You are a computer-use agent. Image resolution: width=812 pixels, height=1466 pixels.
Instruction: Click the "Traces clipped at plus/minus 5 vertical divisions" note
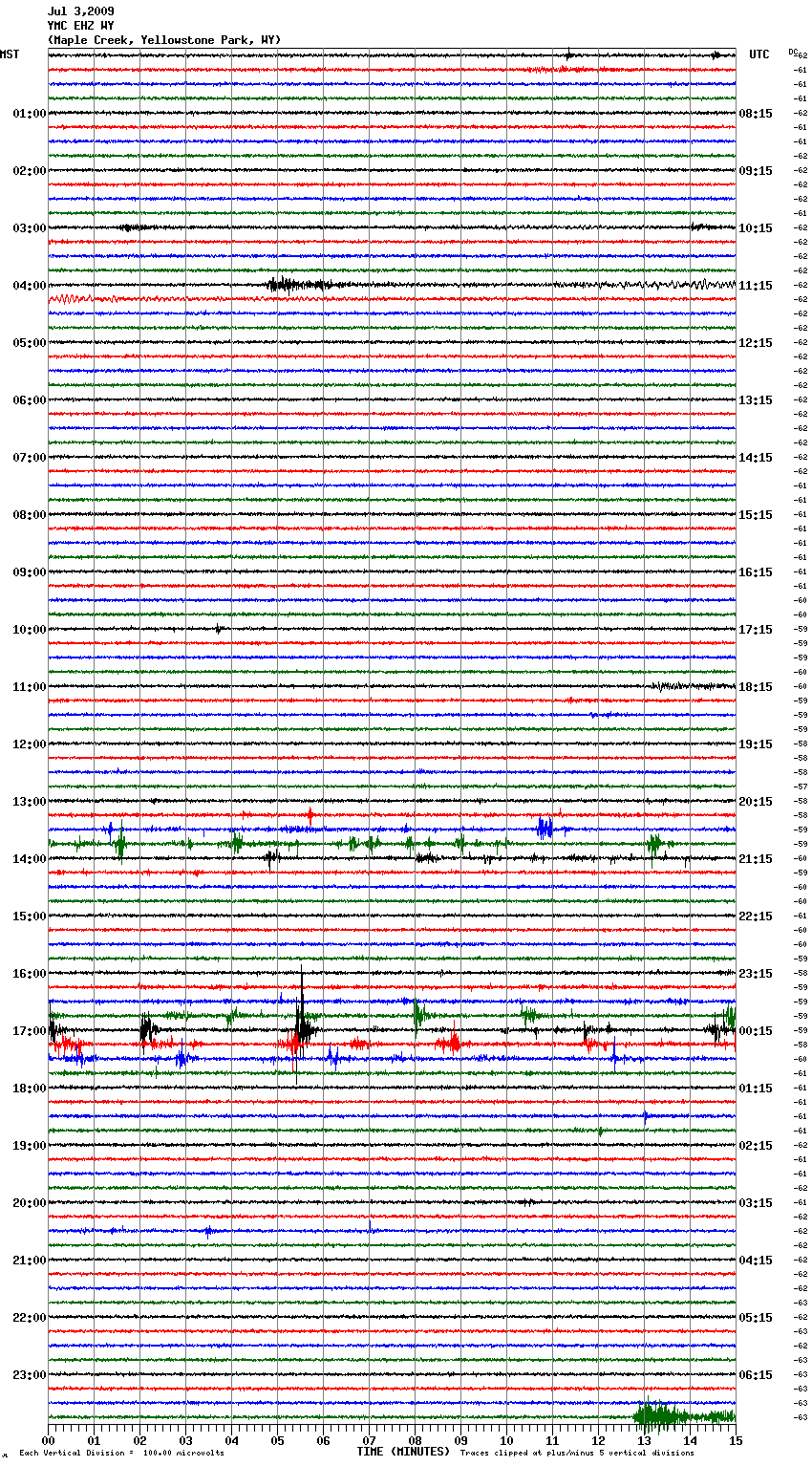pyautogui.click(x=577, y=1453)
